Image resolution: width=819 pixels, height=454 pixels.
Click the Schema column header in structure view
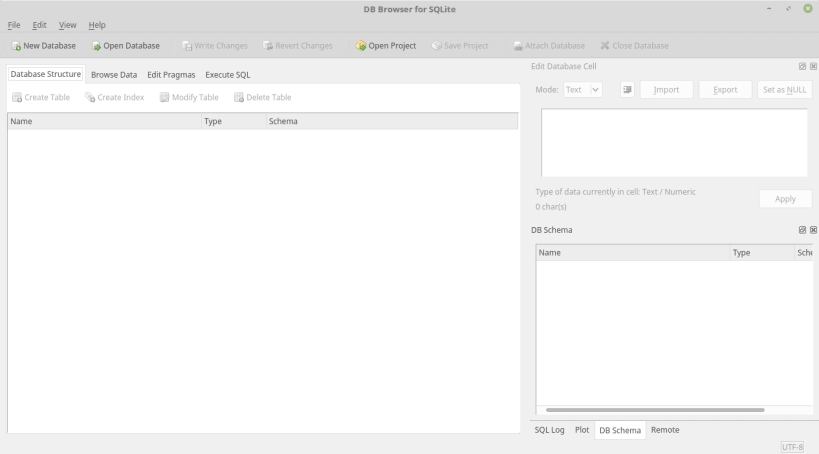pyautogui.click(x=392, y=121)
